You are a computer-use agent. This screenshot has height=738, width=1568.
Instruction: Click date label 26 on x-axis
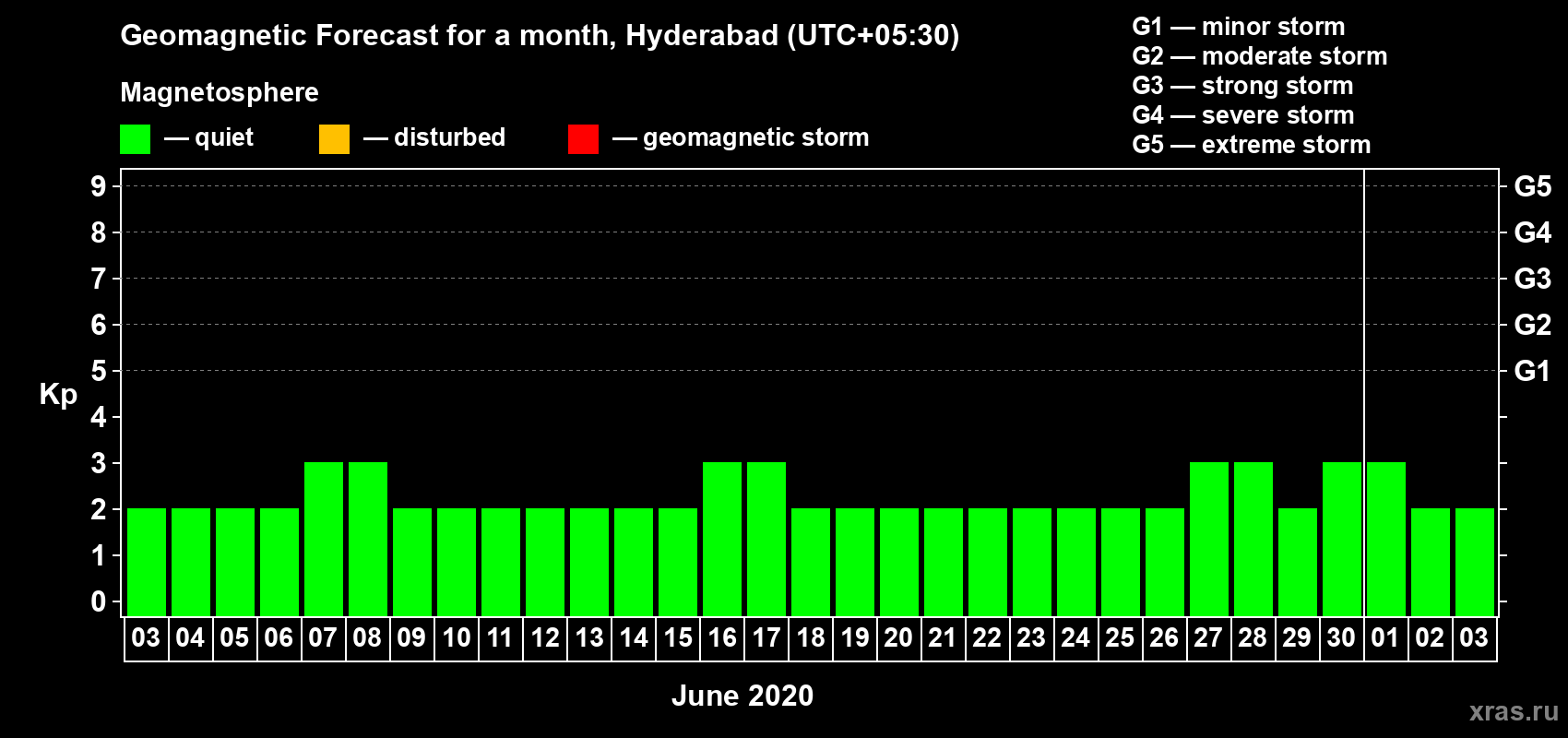point(1164,638)
